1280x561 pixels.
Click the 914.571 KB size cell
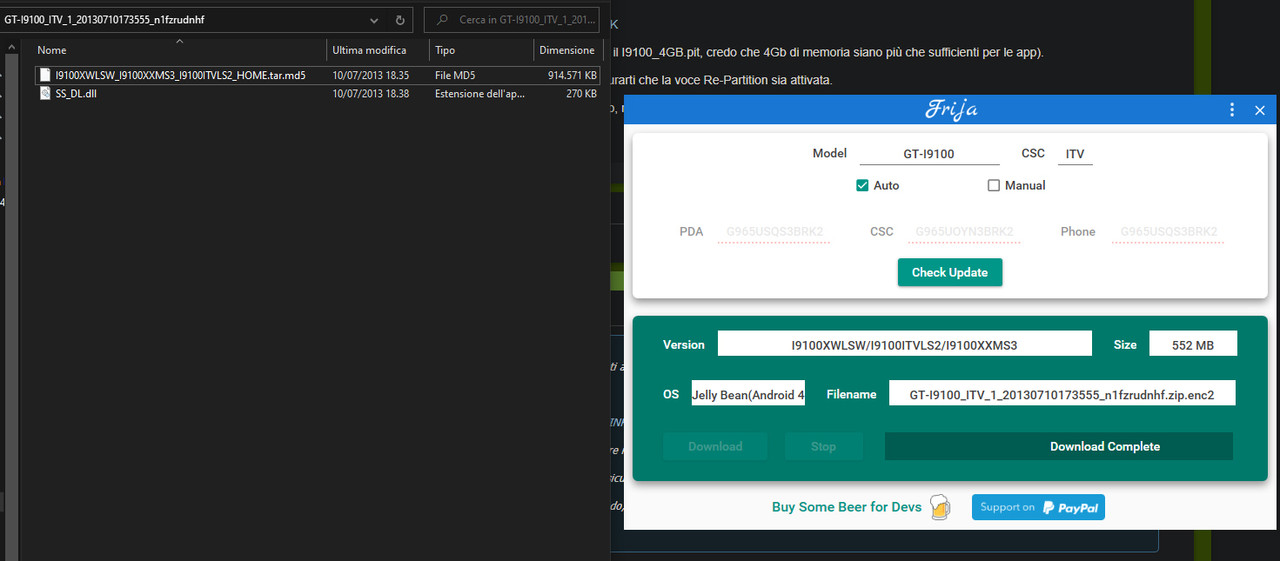click(x=572, y=75)
